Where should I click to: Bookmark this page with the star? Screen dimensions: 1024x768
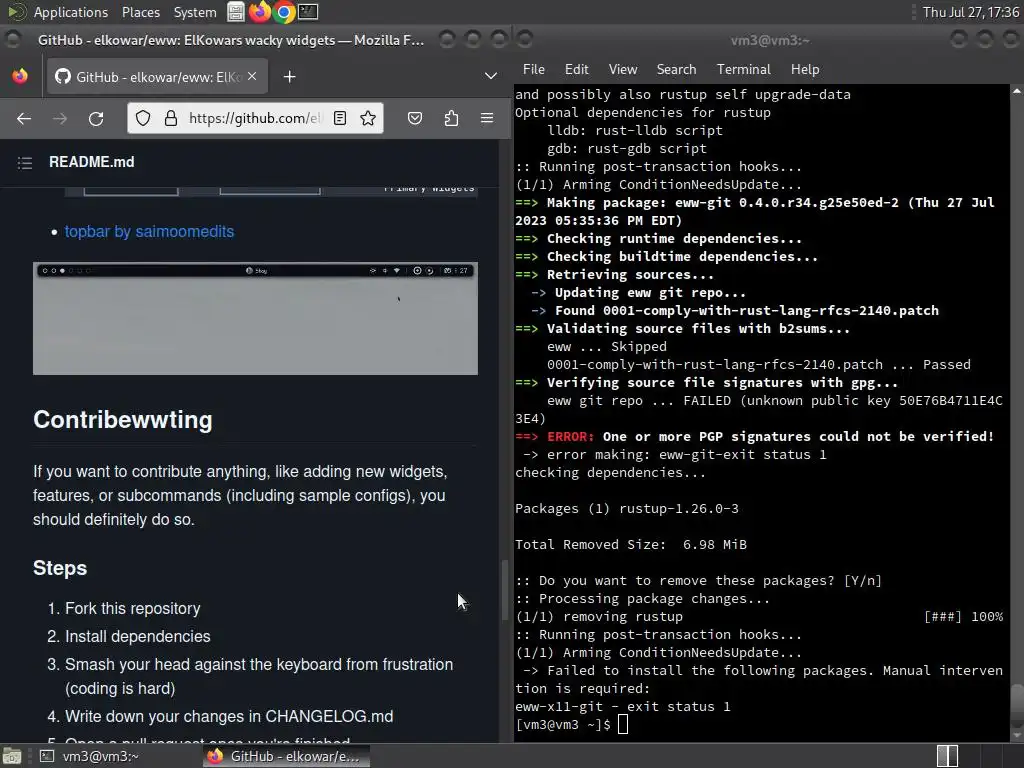[368, 118]
